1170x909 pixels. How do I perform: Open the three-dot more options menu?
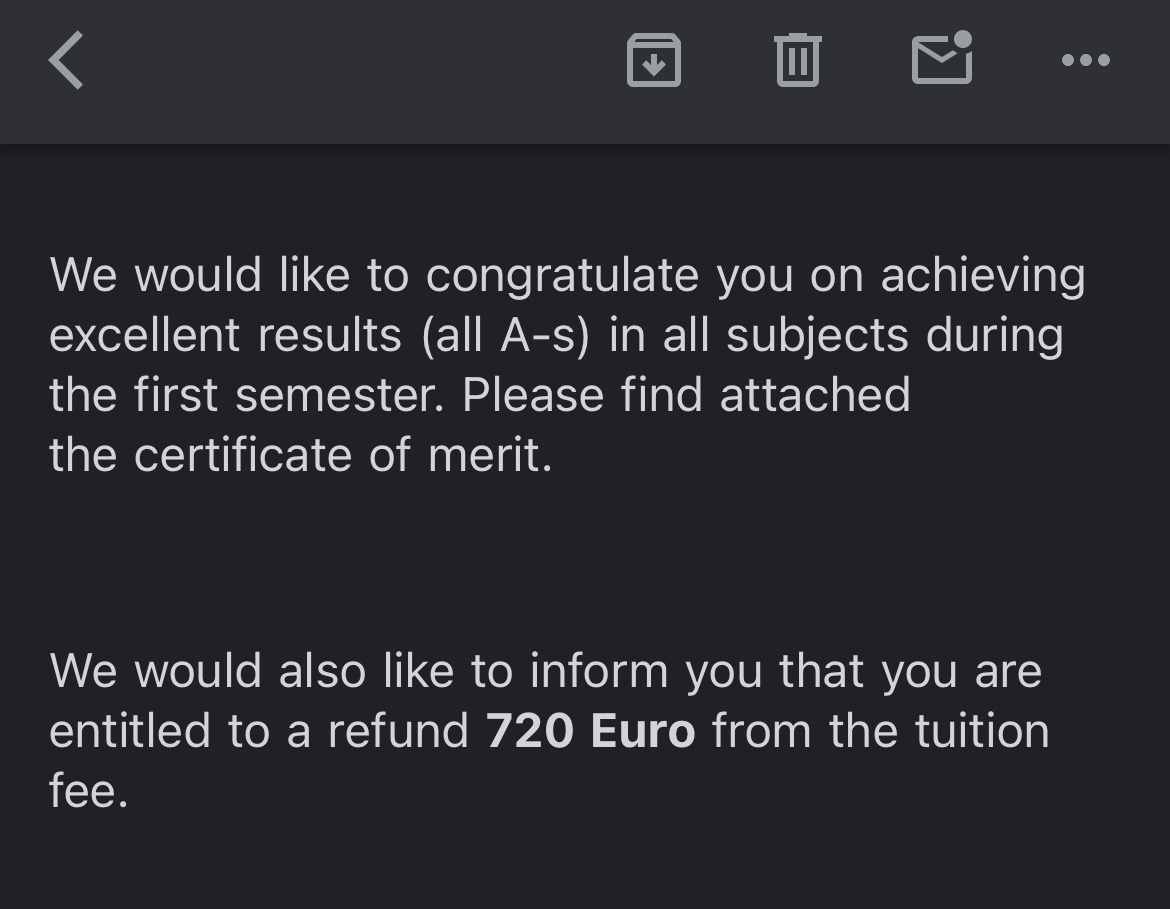click(x=1085, y=60)
